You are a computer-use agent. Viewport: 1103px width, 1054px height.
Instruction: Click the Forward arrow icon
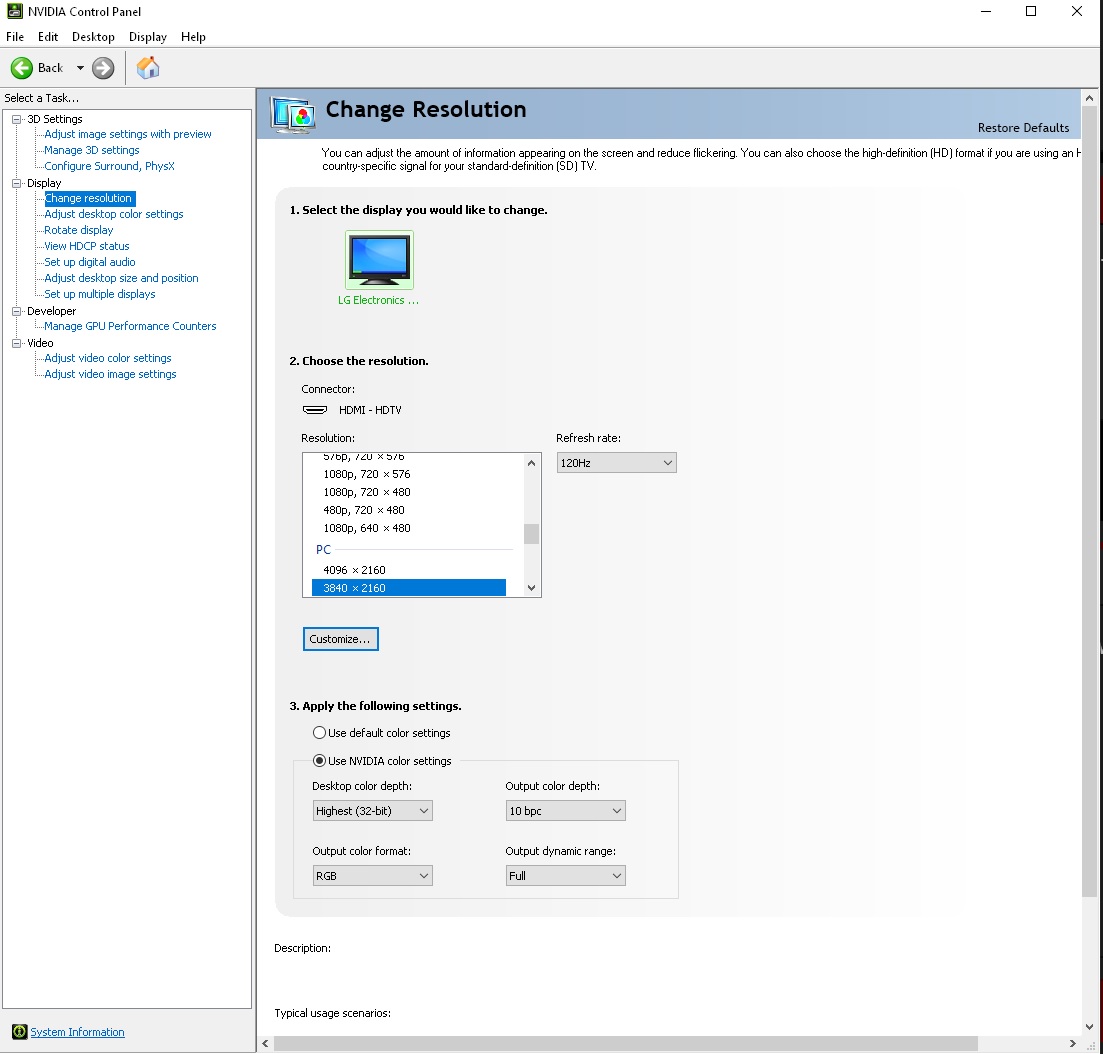pos(103,68)
